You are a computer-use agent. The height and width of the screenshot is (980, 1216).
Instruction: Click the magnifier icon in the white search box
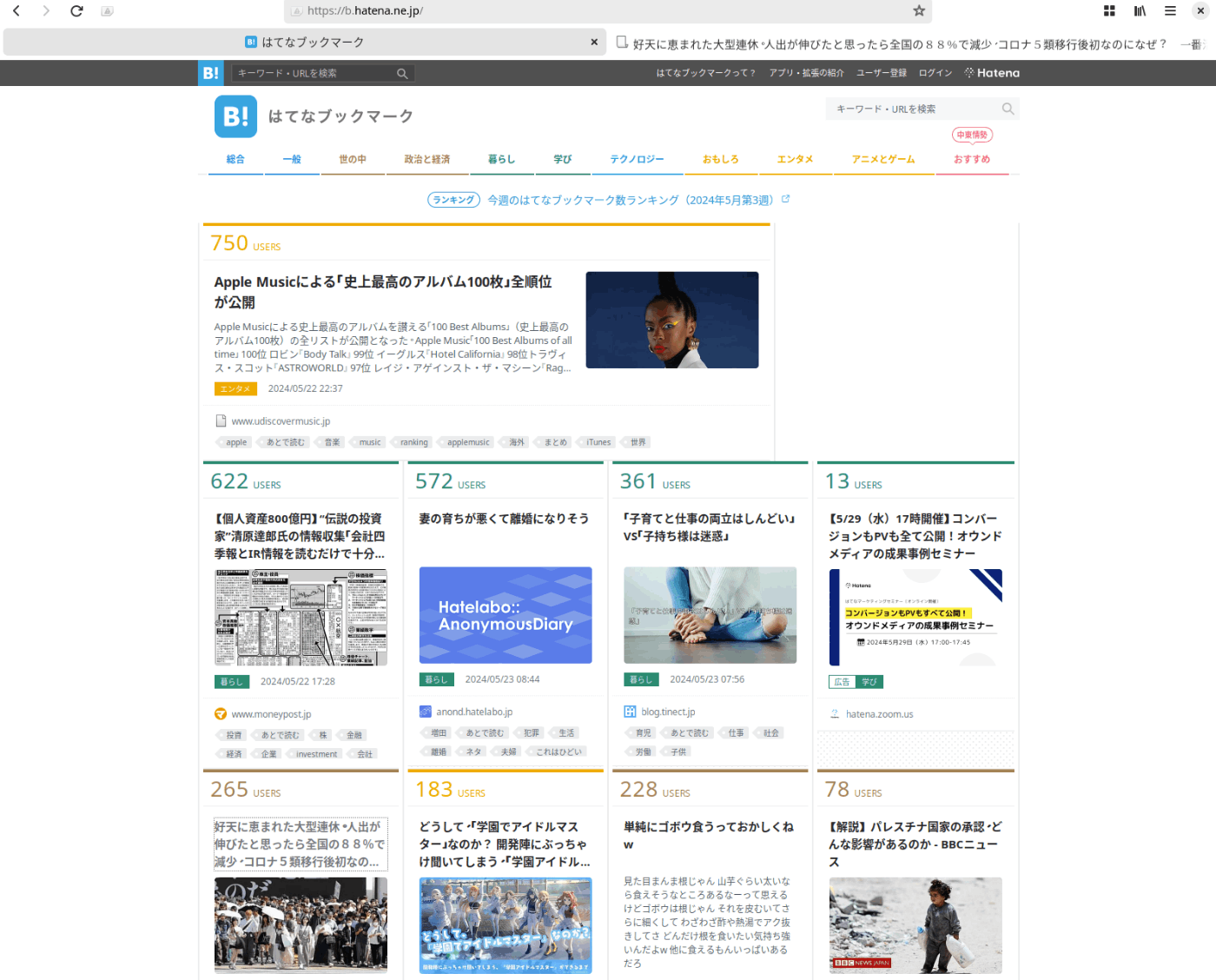[x=1008, y=109]
